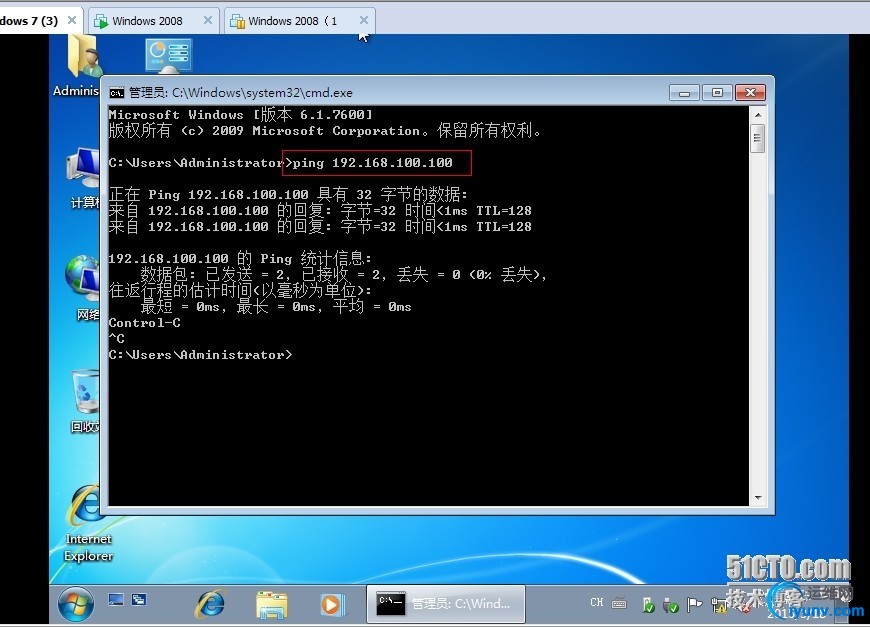Image resolution: width=870 pixels, height=627 pixels.
Task: Launch Internet Explorer from the taskbar
Action: click(210, 604)
